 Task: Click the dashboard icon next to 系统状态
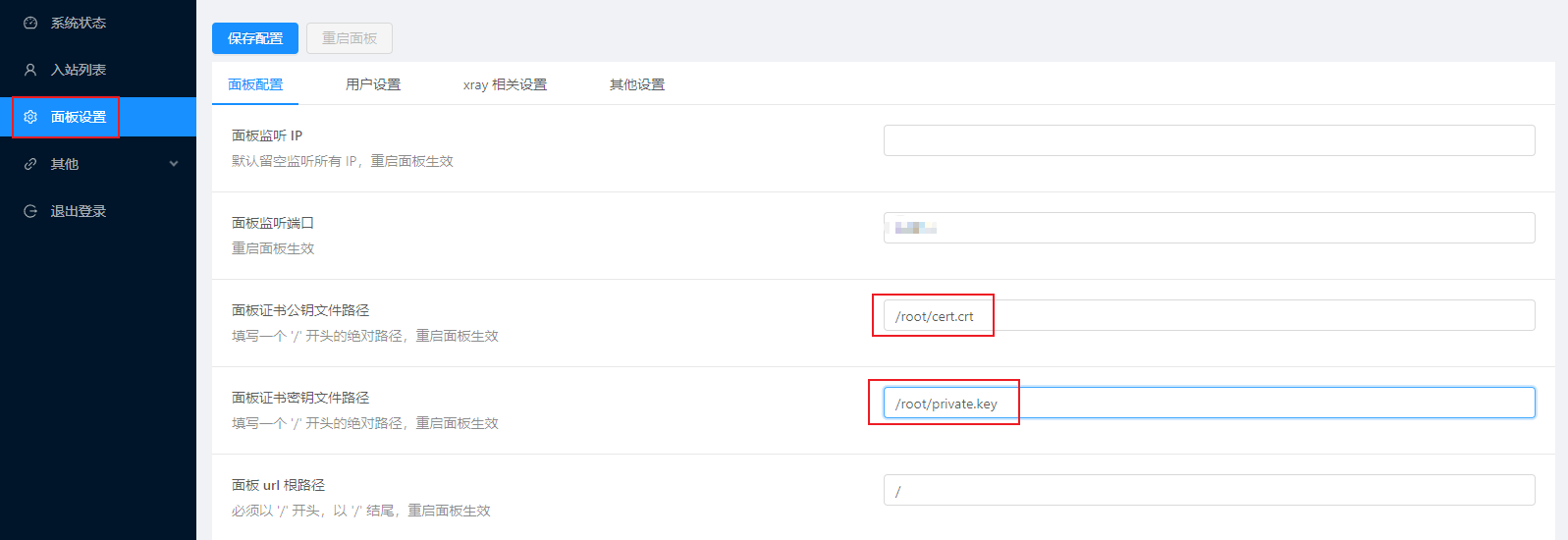click(30, 23)
